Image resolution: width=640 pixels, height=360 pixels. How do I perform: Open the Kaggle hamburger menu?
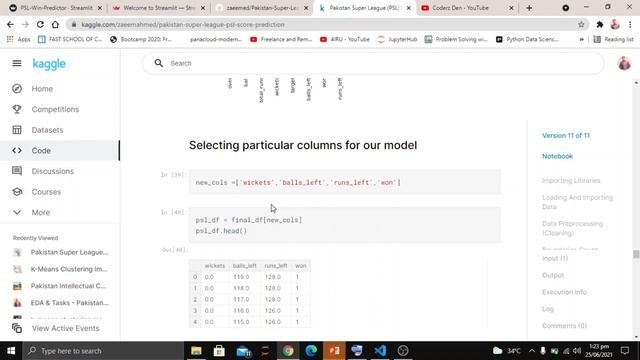tap(17, 63)
